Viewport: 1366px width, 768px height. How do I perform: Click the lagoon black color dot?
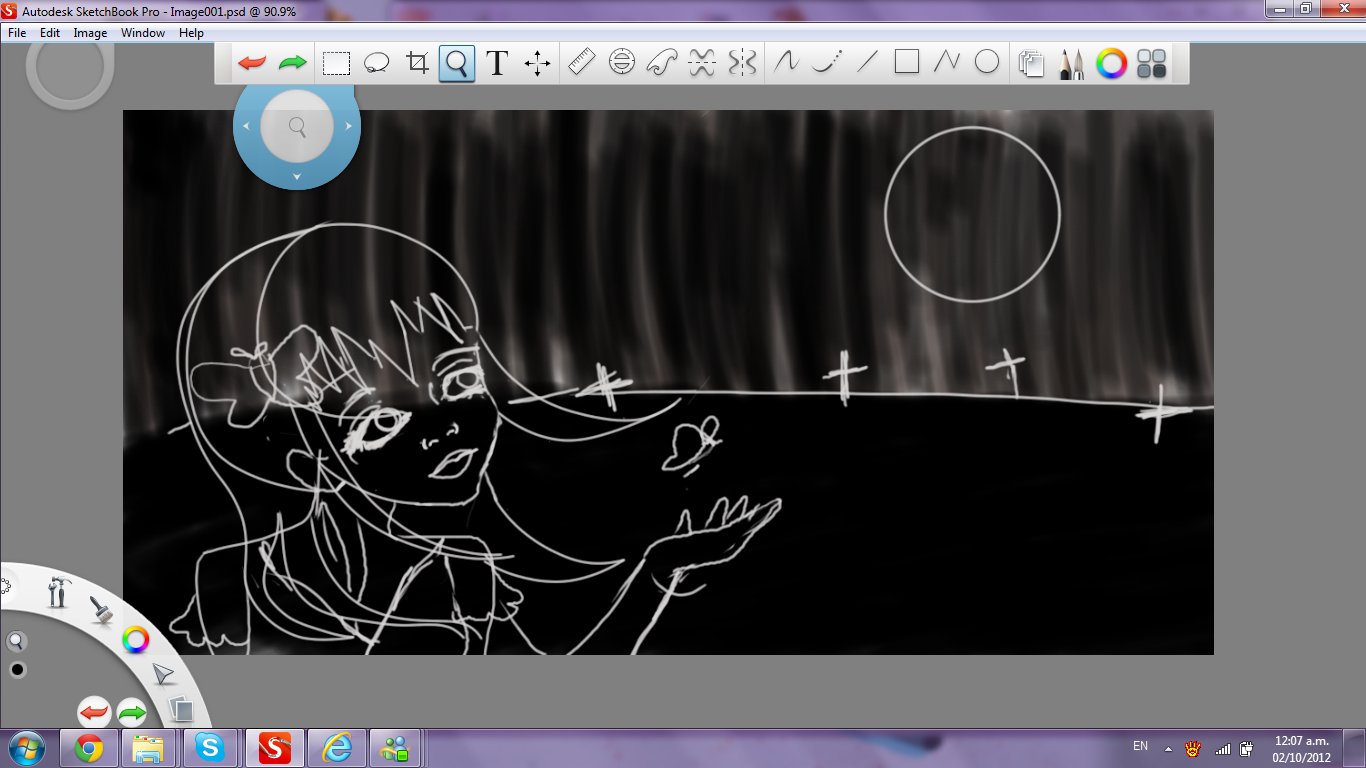pyautogui.click(x=17, y=669)
